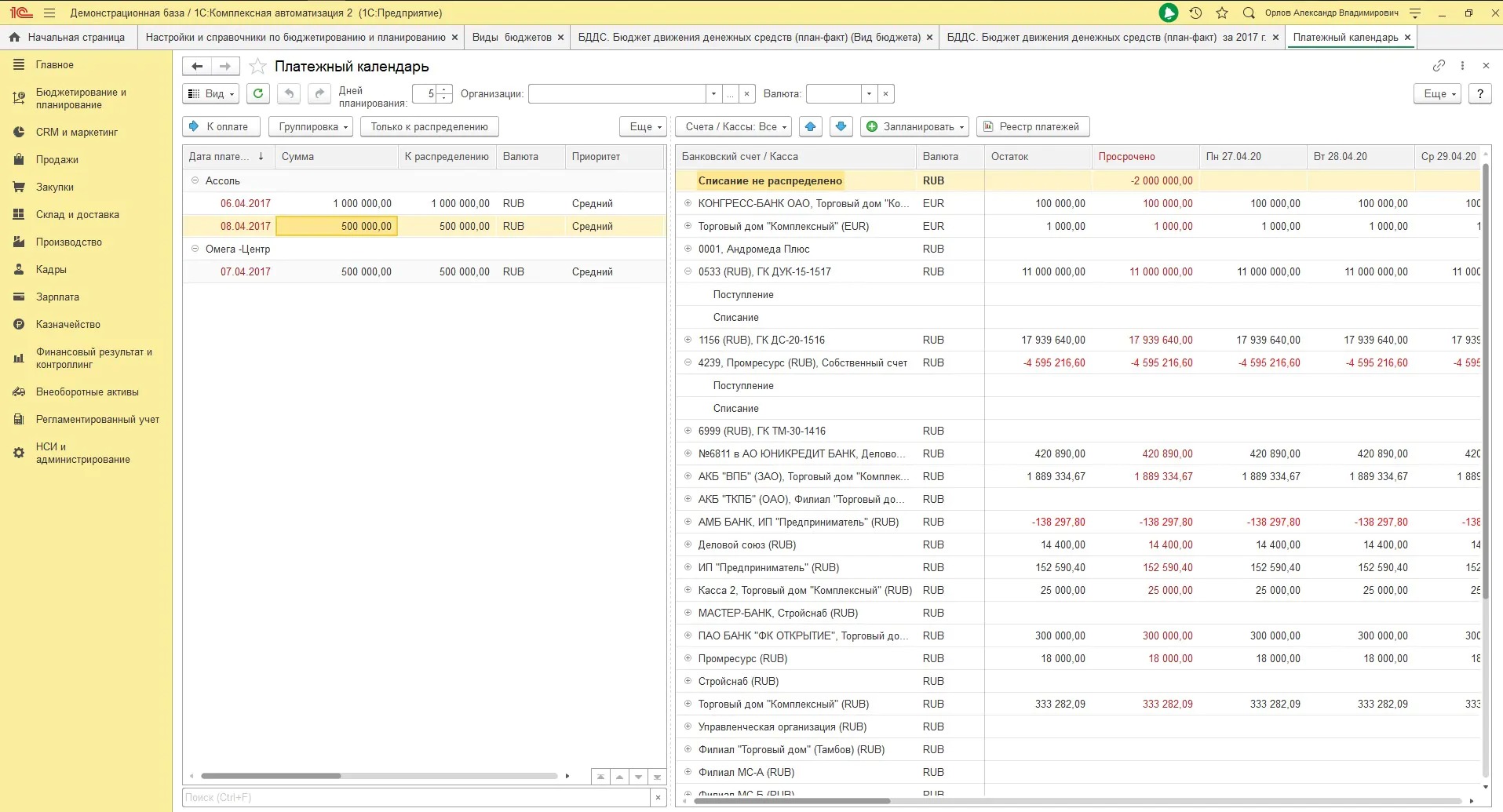Open favorites star in the title bar
The width and height of the screenshot is (1503, 812).
pos(1222,13)
